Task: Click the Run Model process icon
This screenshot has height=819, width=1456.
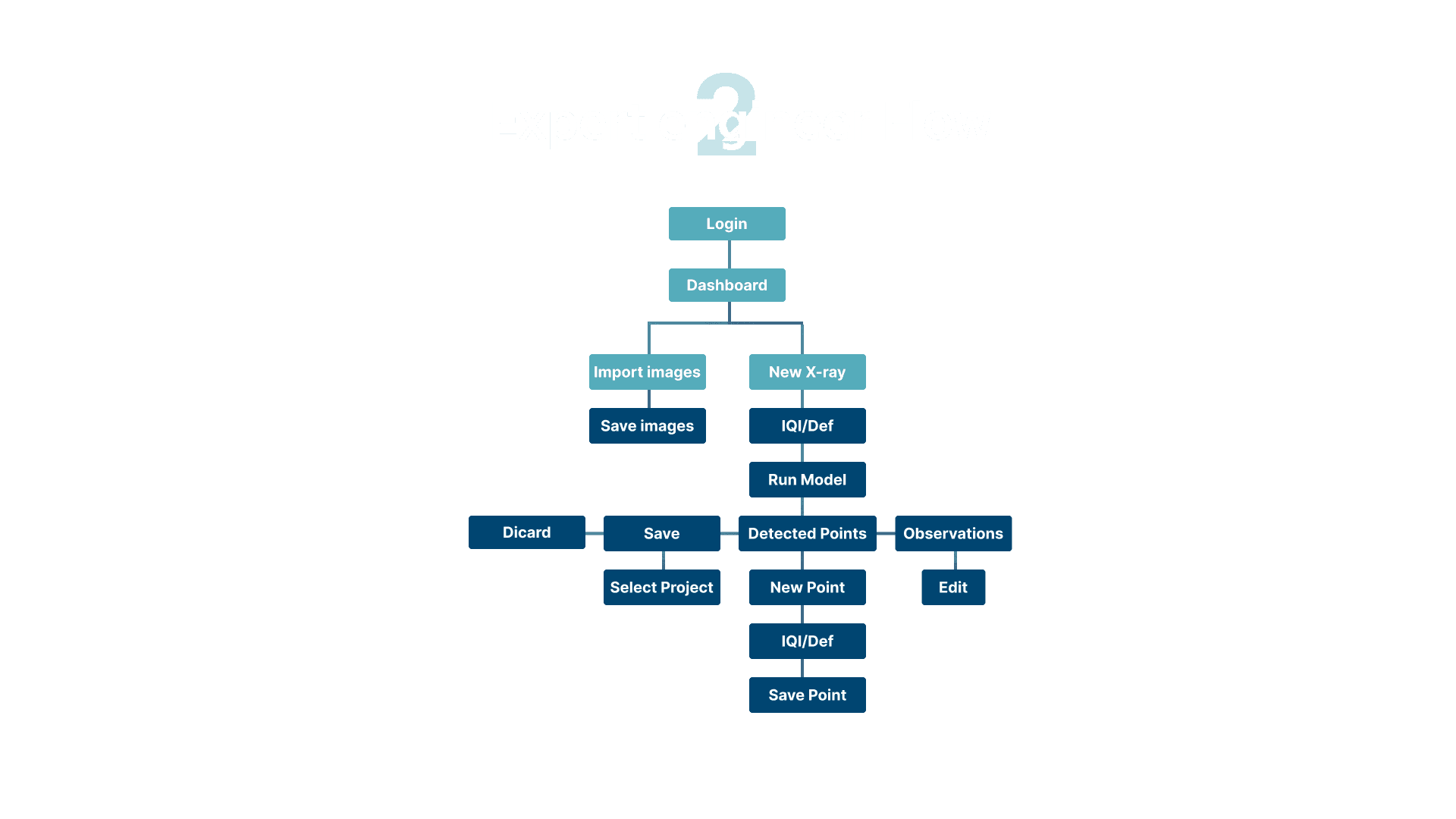Action: coord(807,479)
